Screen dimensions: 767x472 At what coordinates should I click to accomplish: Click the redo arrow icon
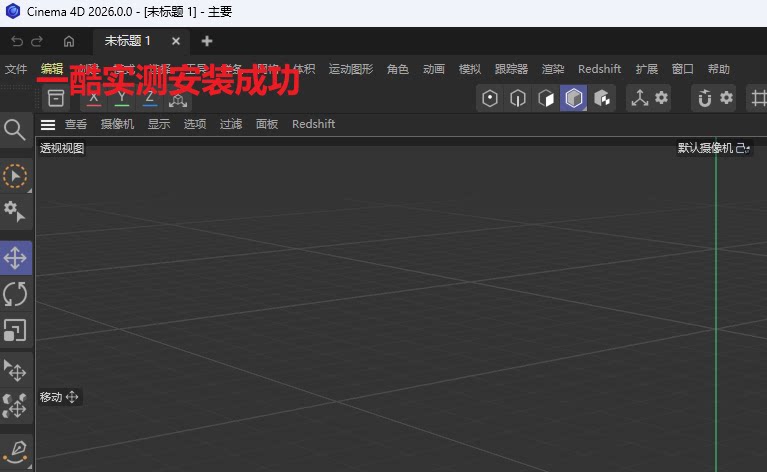click(x=37, y=41)
